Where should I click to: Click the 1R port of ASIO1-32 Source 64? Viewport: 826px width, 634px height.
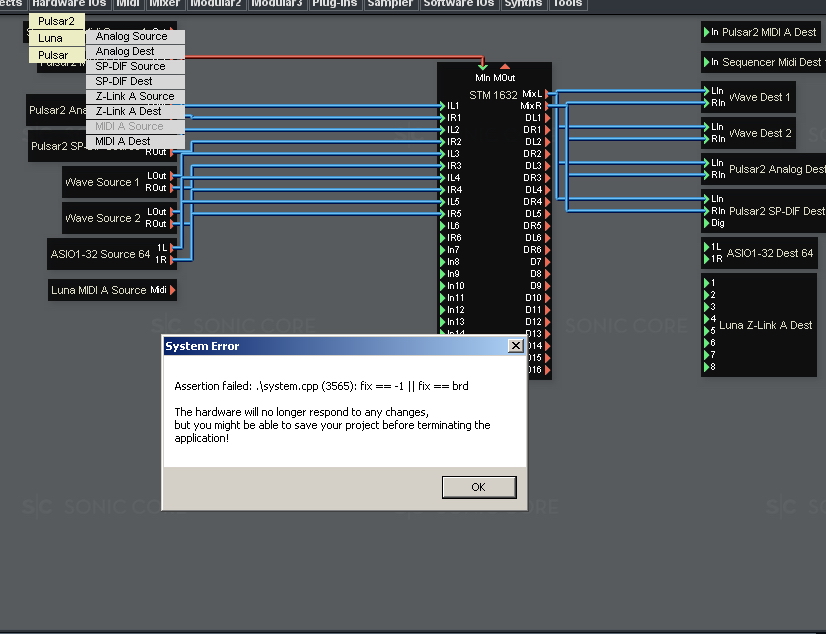click(173, 260)
